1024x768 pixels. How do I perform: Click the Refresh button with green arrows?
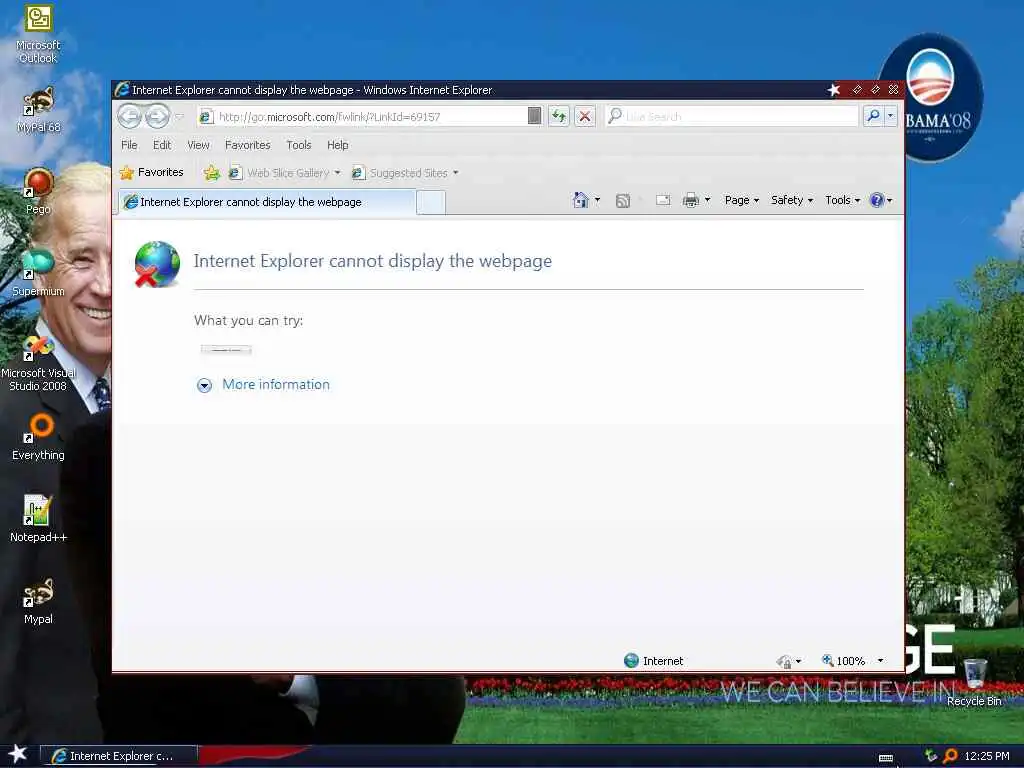[x=559, y=116]
